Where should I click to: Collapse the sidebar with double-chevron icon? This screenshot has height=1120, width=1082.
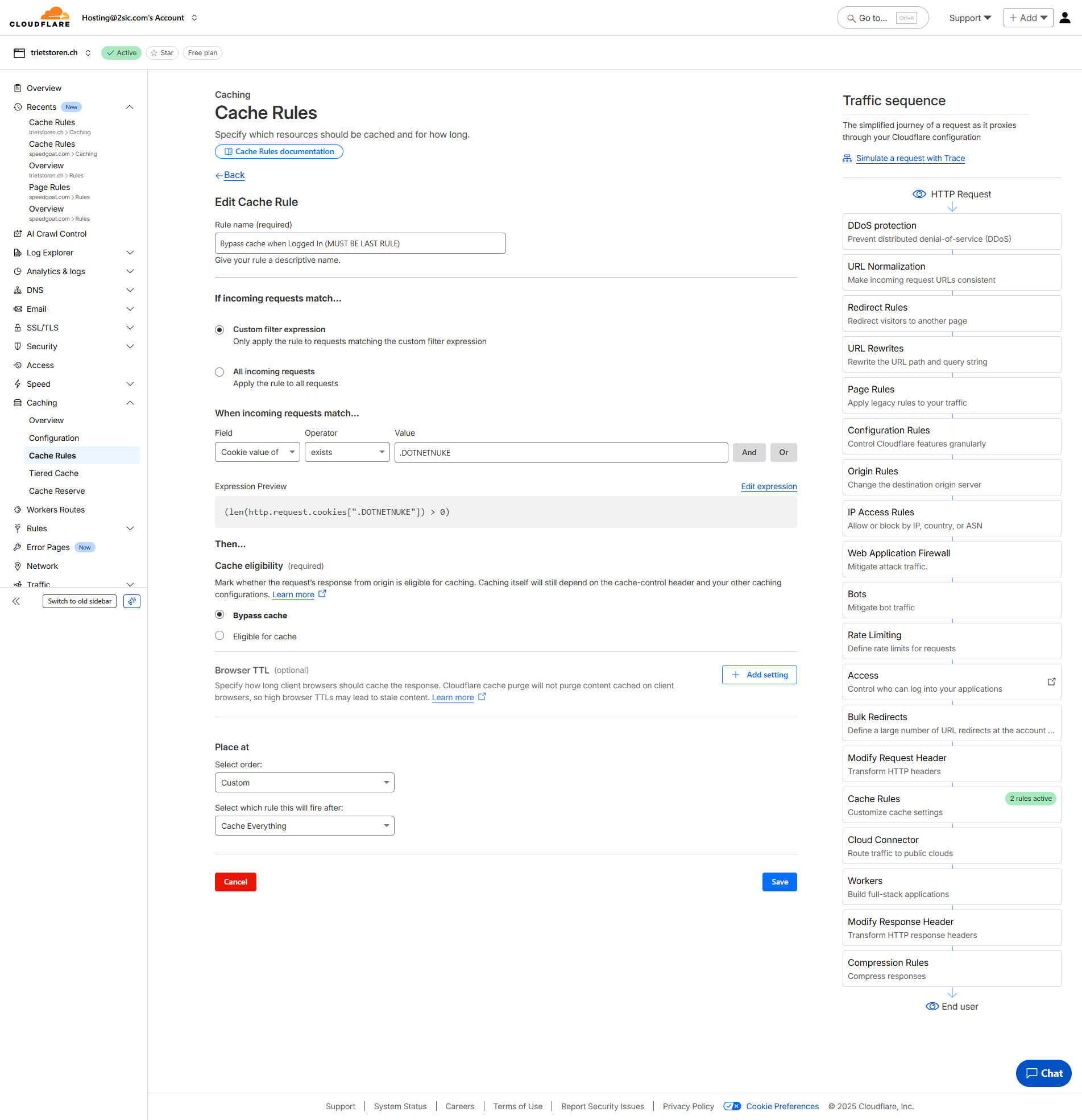point(16,601)
